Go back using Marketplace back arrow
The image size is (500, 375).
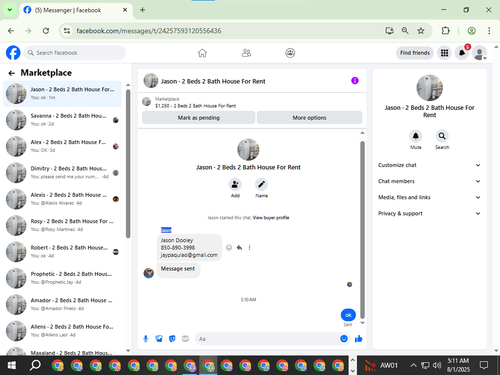(x=12, y=73)
